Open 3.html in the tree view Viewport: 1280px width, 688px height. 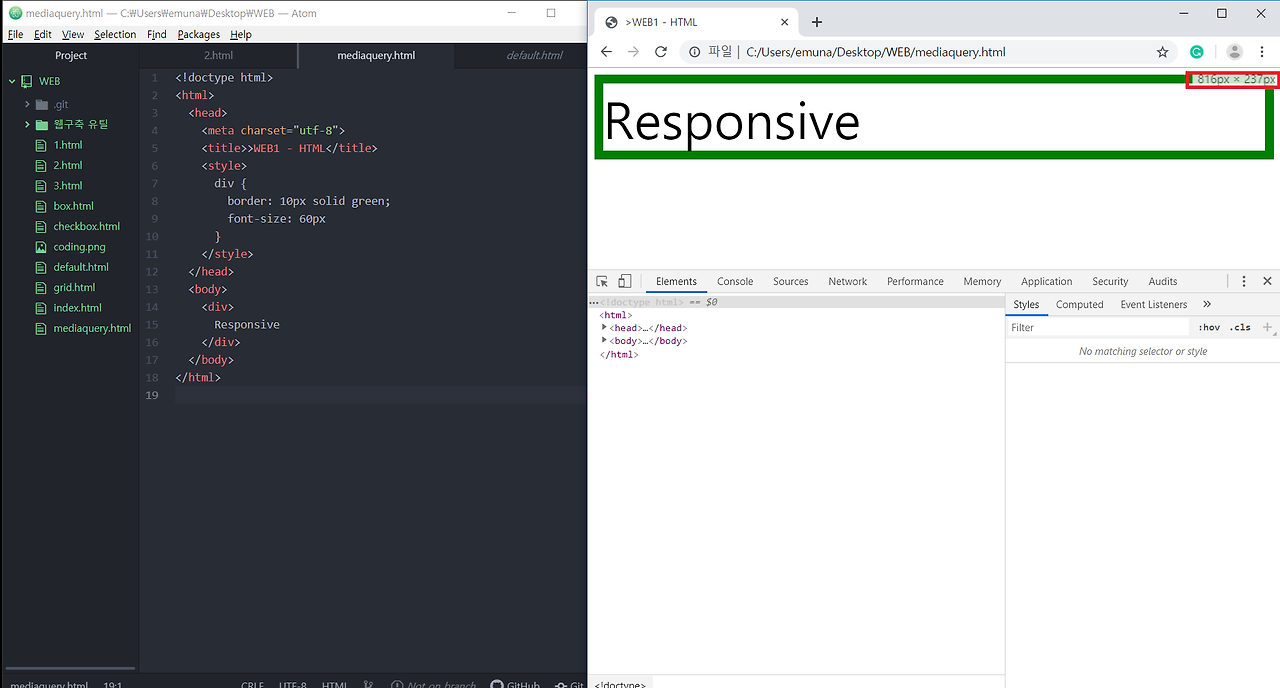(x=68, y=186)
